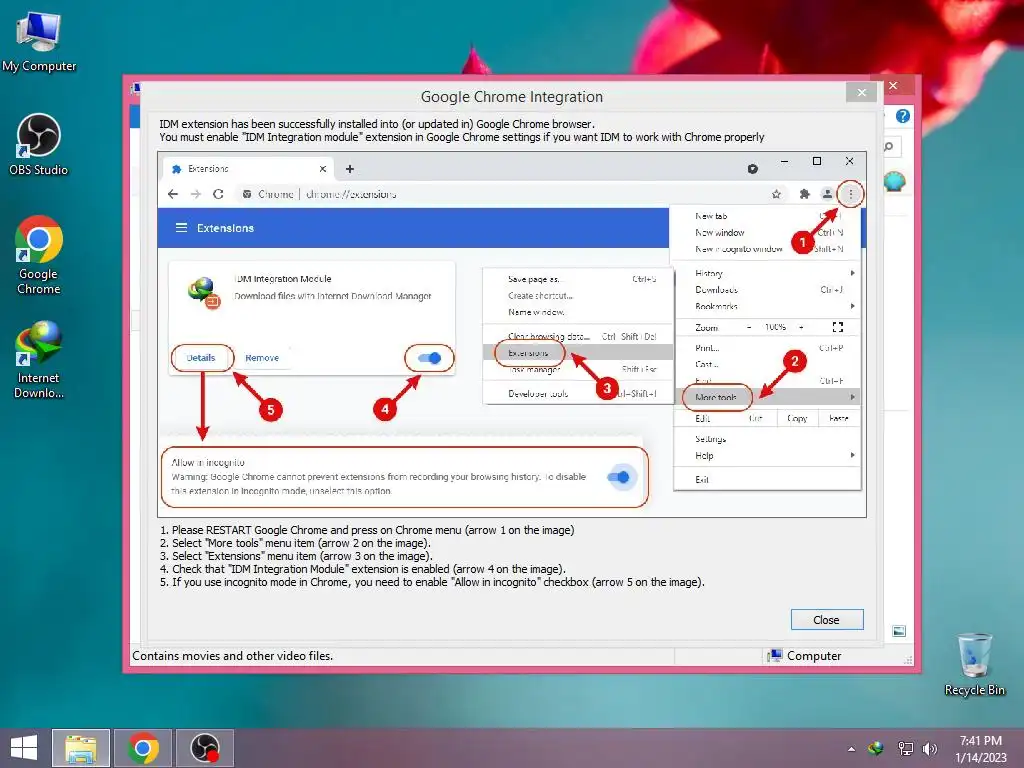Viewport: 1024px width, 768px height.
Task: Click step '1. Please RESTART Google Chrome'
Action: pyautogui.click(x=367, y=530)
